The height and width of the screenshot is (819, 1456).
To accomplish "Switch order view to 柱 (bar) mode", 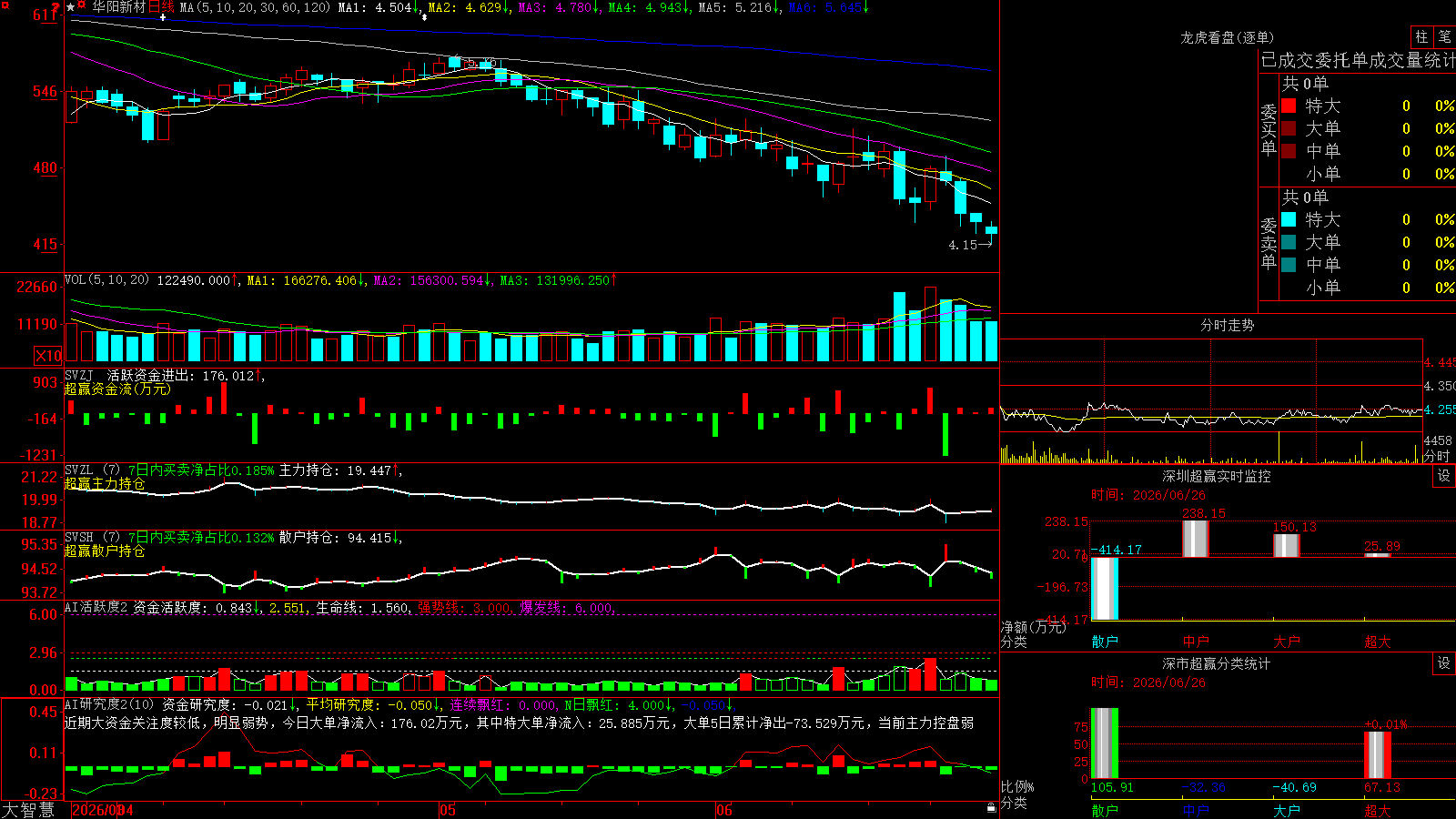I will click(1421, 36).
